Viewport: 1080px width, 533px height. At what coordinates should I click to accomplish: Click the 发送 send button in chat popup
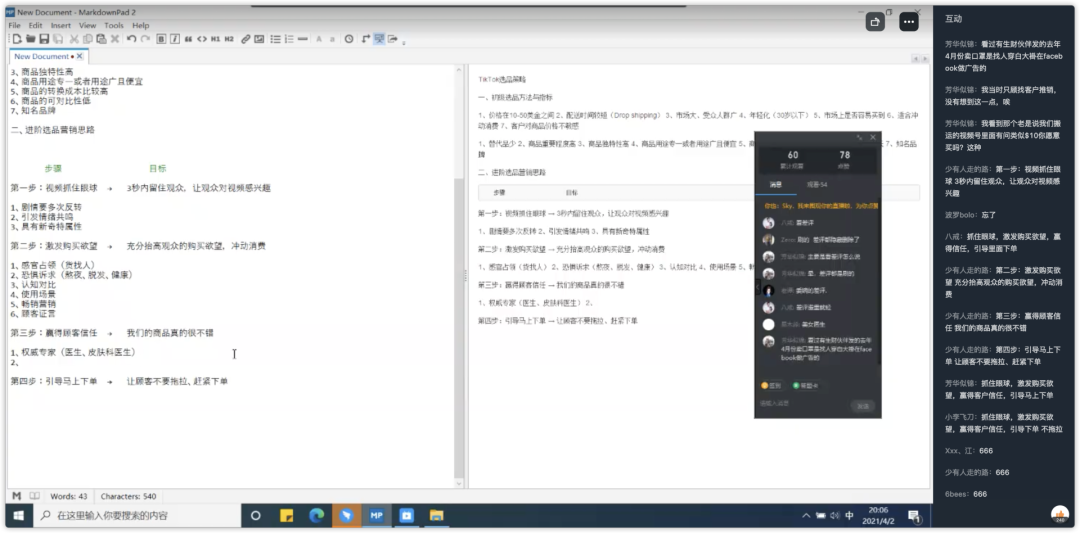point(862,406)
